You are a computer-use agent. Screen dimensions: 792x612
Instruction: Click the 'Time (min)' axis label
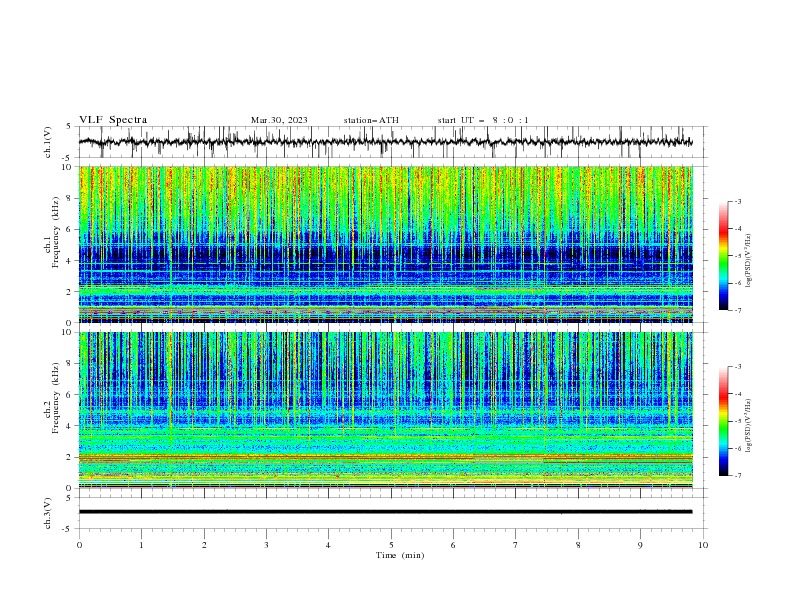pos(400,555)
